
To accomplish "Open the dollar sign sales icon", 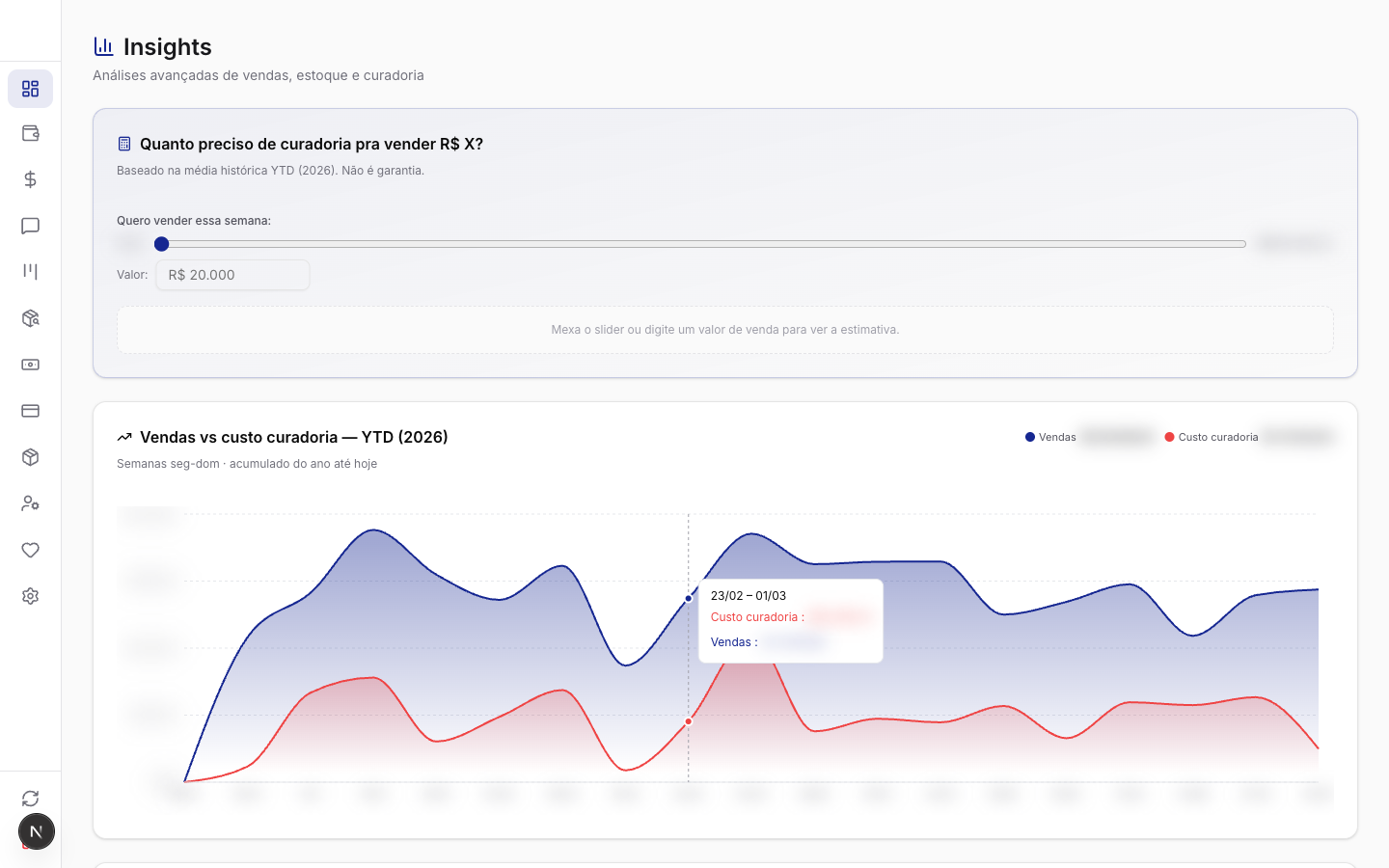I will click(30, 179).
